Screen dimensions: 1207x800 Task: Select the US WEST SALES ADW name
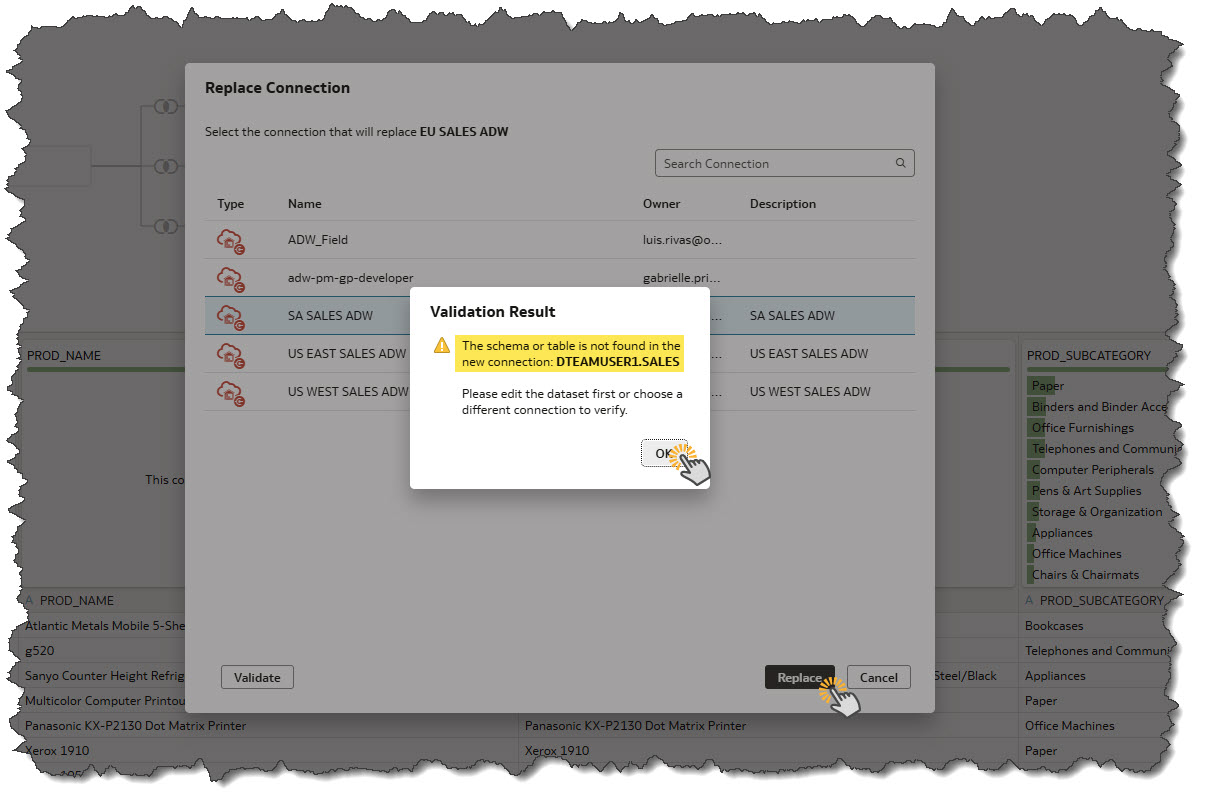pyautogui.click(x=348, y=392)
